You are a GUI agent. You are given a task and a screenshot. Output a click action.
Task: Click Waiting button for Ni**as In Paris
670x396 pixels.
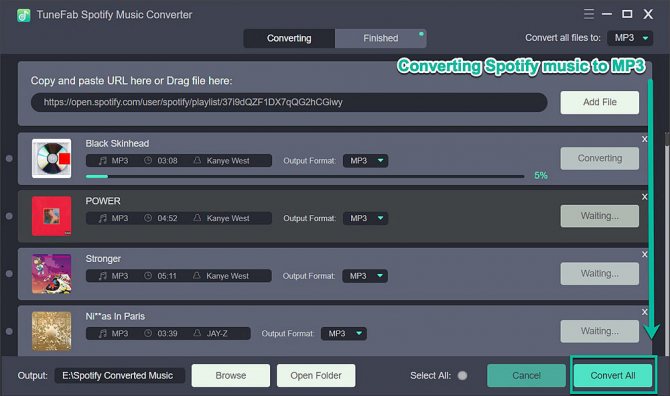click(x=599, y=331)
